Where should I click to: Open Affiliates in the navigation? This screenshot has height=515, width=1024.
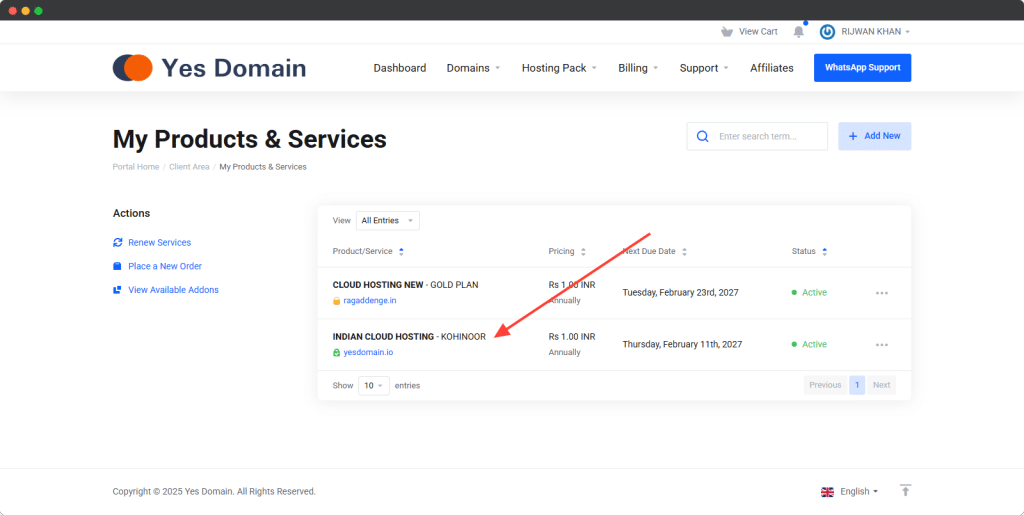[772, 68]
